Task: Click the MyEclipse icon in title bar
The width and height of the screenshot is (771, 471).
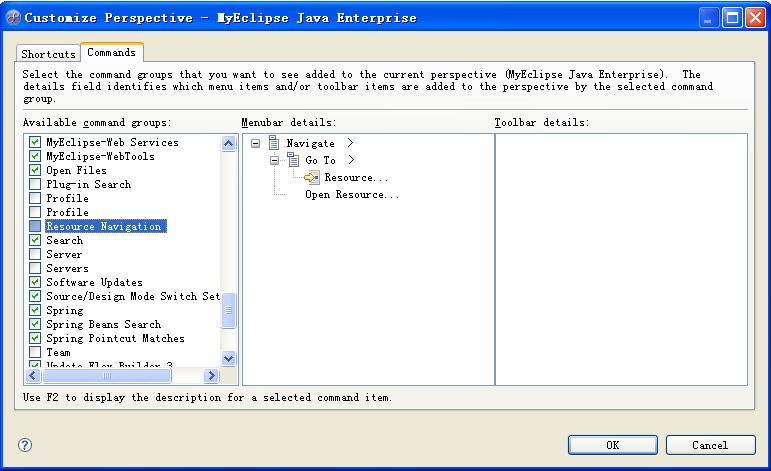Action: (13, 18)
